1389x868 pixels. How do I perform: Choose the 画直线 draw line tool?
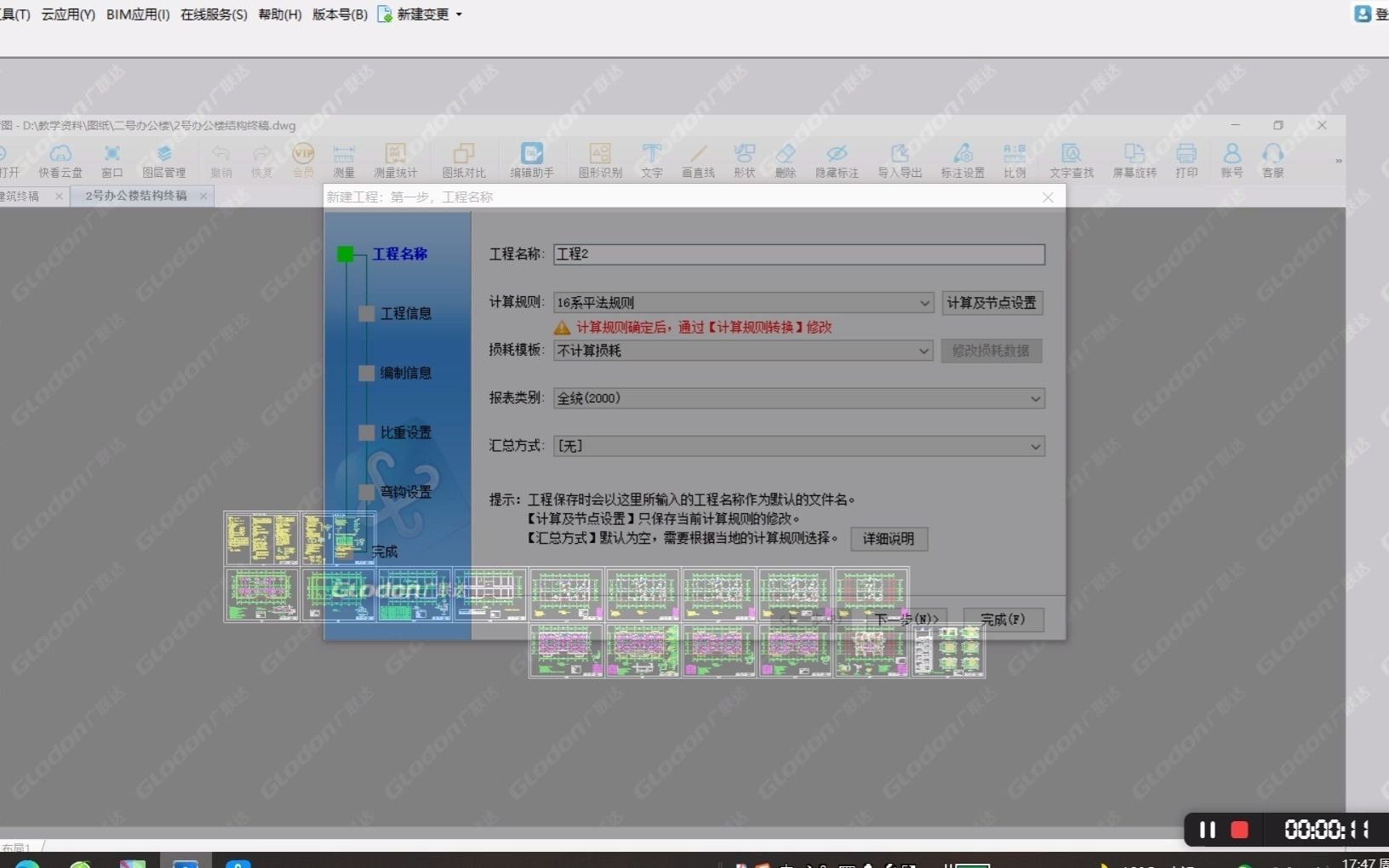(697, 160)
